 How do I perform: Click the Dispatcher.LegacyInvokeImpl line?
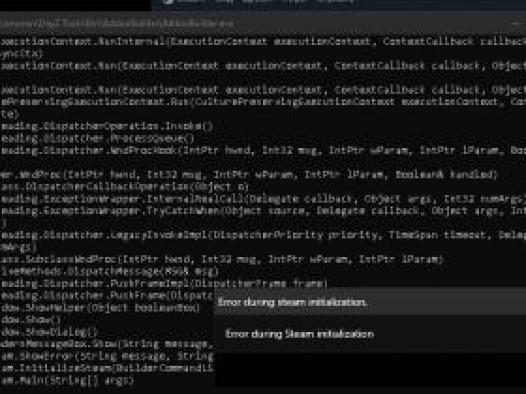pos(263,235)
